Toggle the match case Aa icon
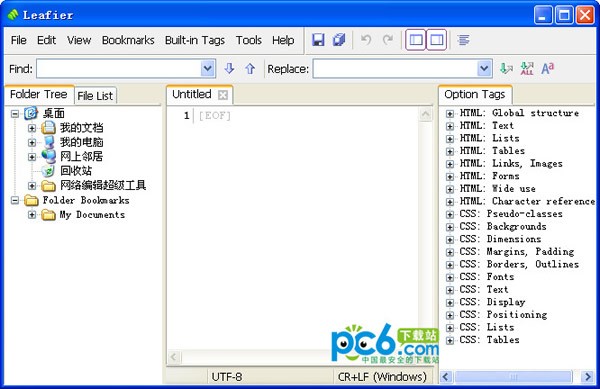 coord(548,69)
